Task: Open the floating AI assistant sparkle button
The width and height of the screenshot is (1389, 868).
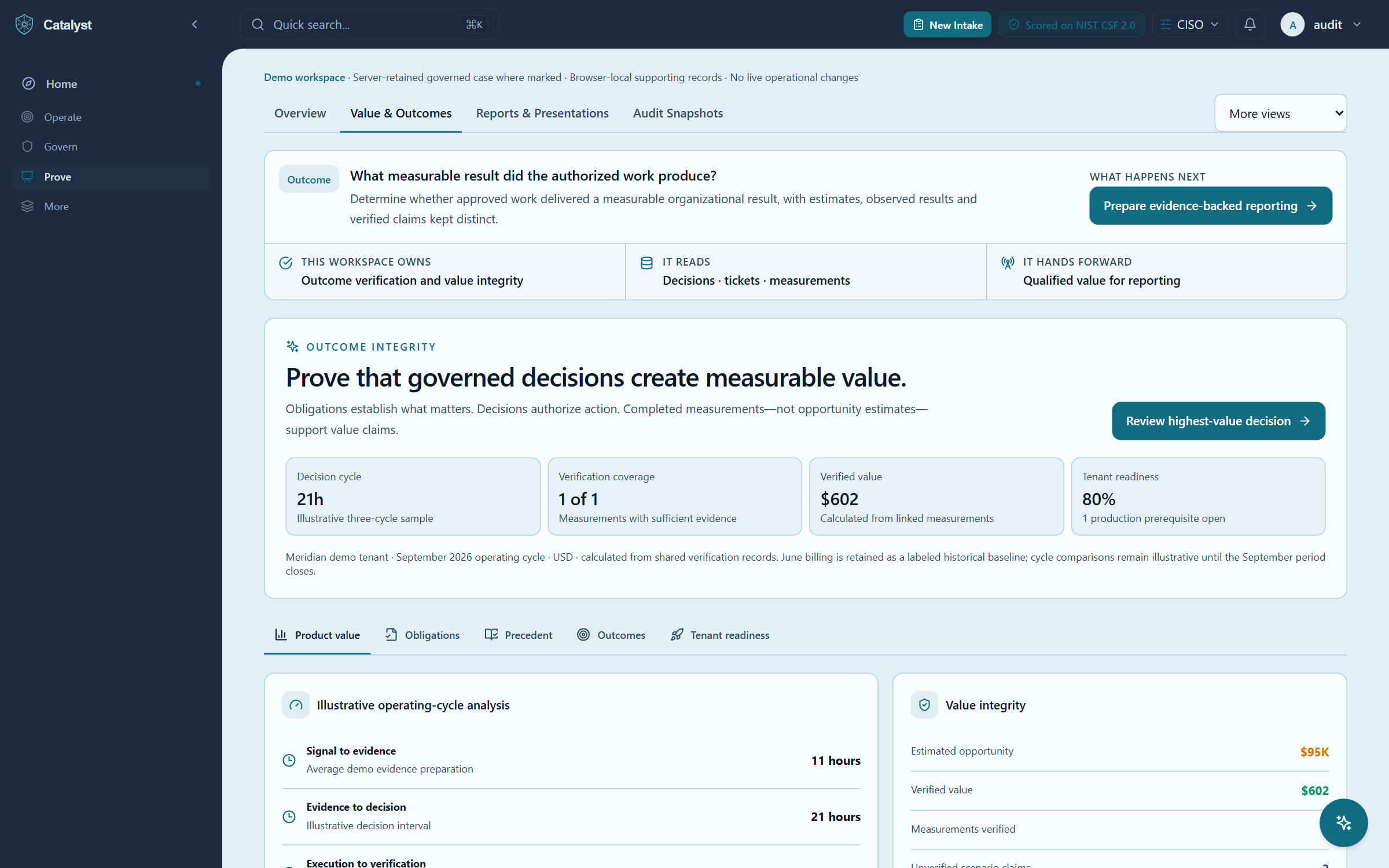Action: point(1343,823)
